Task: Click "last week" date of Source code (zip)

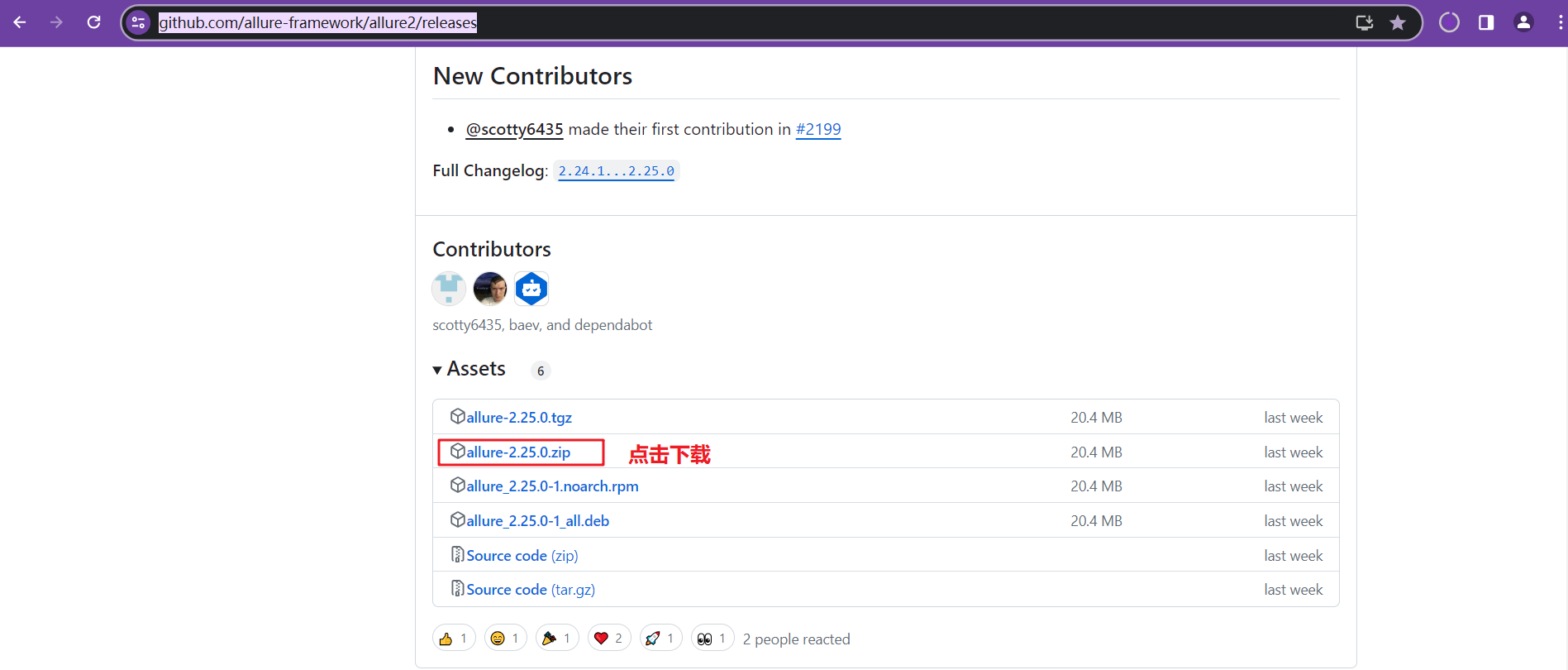Action: 1293,556
